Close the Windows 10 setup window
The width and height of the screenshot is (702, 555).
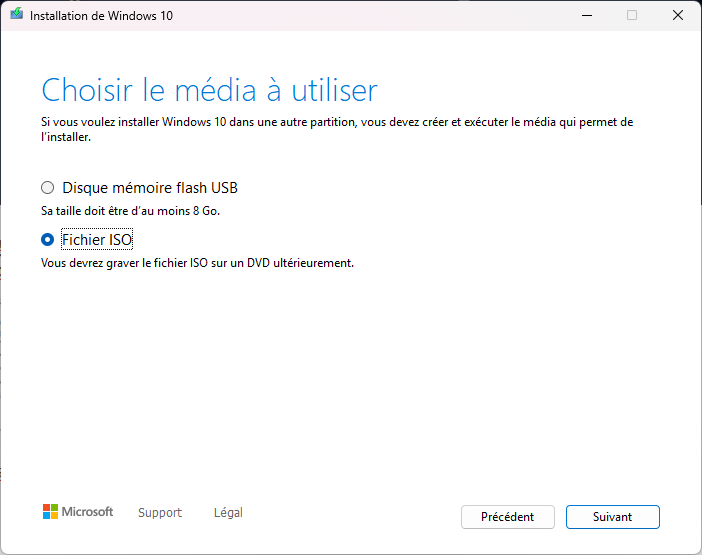click(678, 15)
